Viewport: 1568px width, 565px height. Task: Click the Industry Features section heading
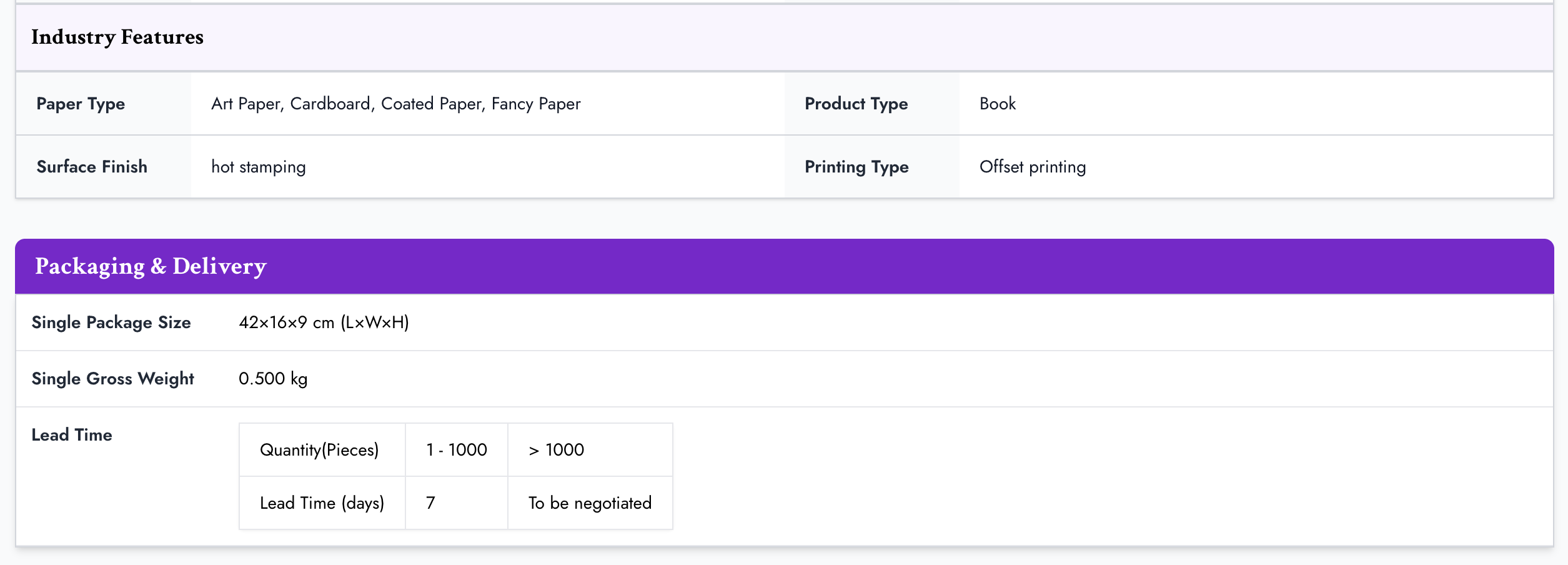pyautogui.click(x=117, y=37)
